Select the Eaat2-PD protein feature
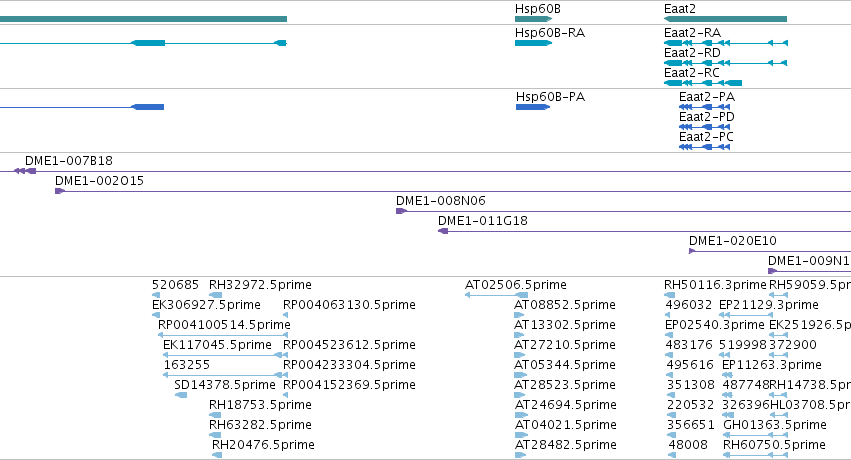This screenshot has height=460, width=851. tap(704, 127)
